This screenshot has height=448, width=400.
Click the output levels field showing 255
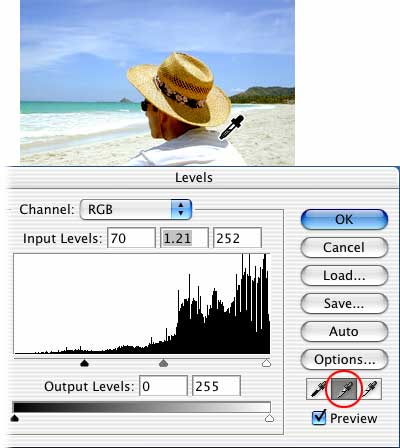click(216, 386)
